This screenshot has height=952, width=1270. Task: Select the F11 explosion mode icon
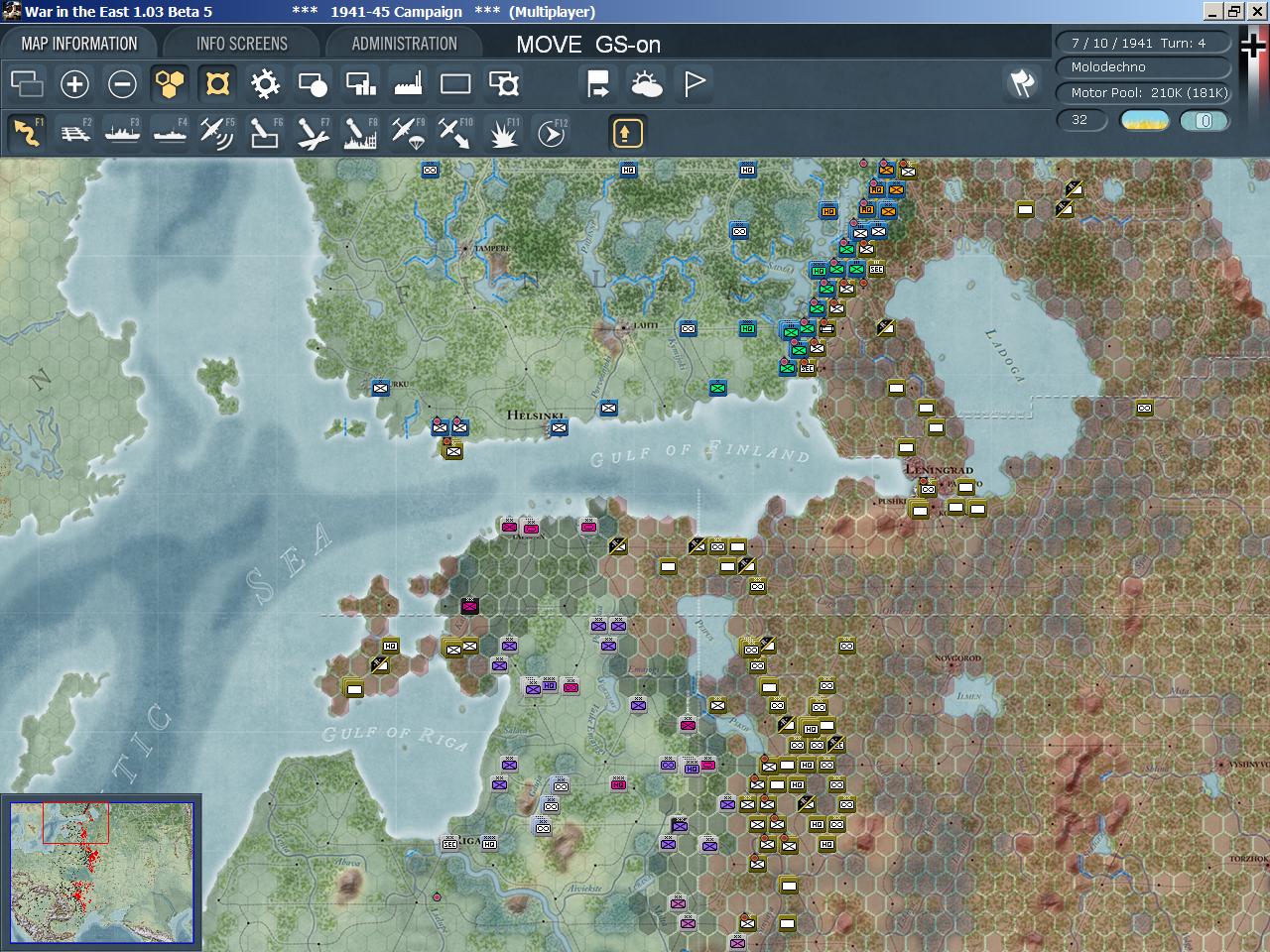tap(503, 133)
